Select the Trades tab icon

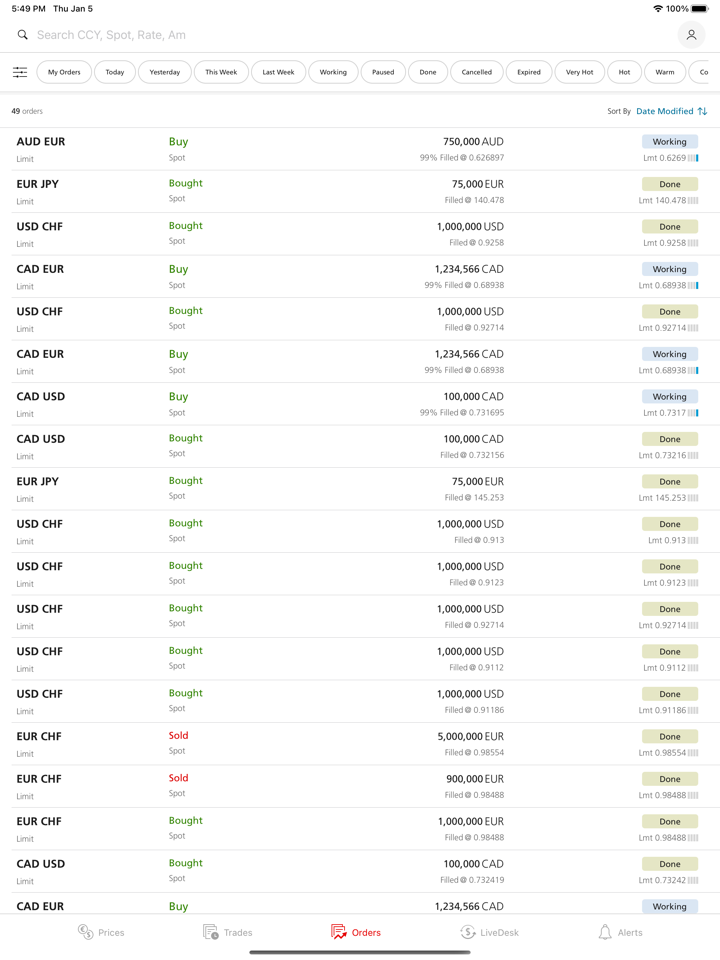pos(208,932)
